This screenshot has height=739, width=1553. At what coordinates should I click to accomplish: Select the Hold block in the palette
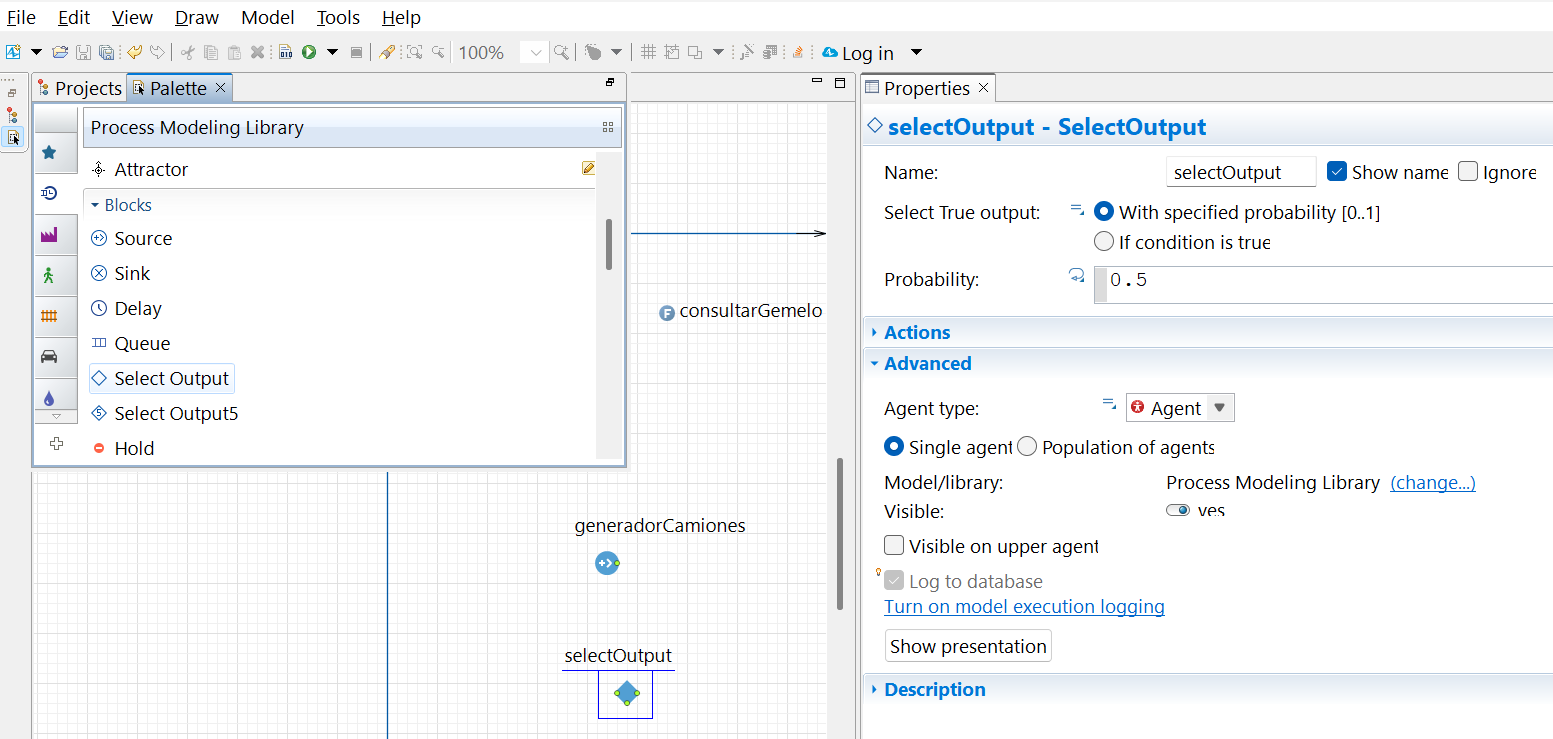(122, 449)
